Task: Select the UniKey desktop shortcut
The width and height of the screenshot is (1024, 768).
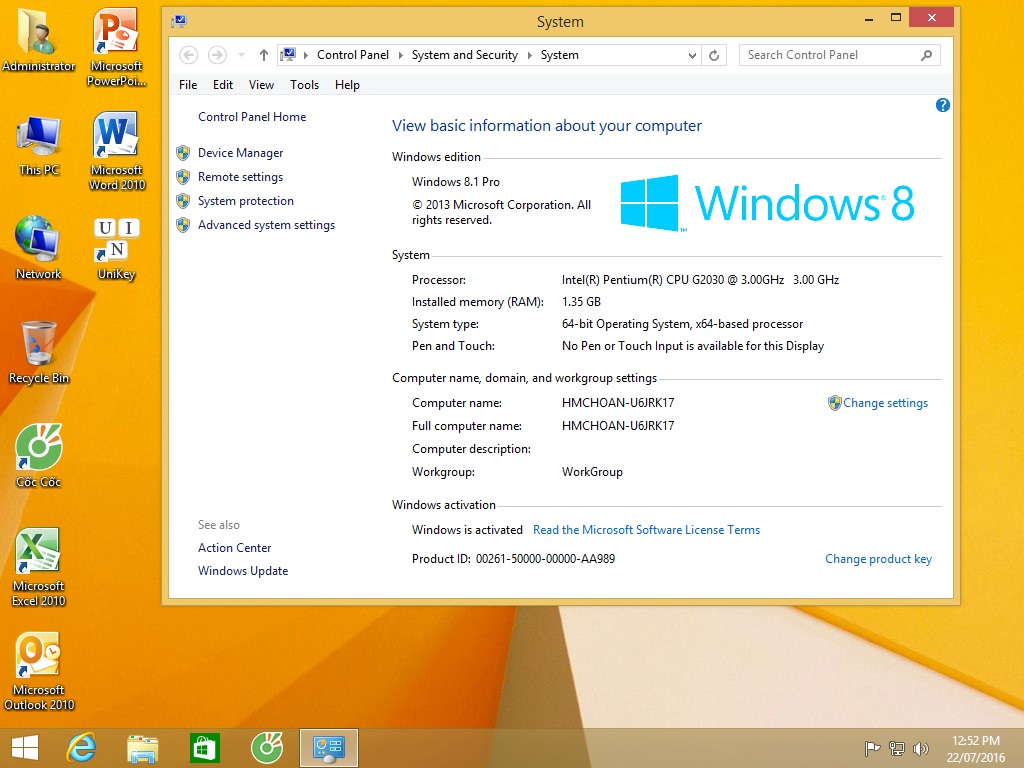Action: 116,248
